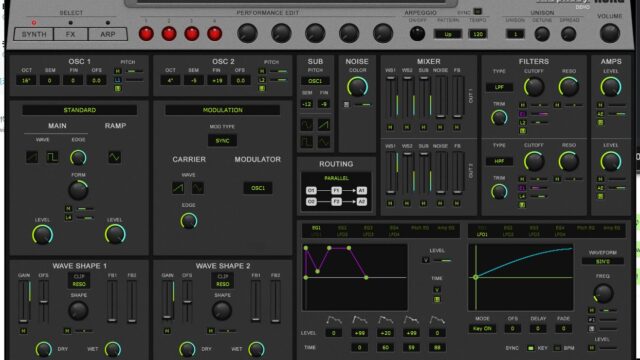Click the SYNC mod type button

pyautogui.click(x=222, y=140)
